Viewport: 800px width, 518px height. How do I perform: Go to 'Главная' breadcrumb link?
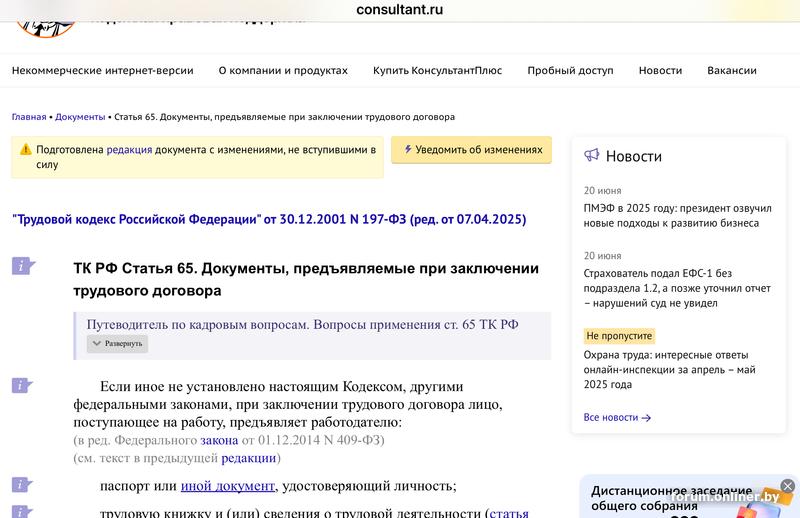click(x=29, y=117)
